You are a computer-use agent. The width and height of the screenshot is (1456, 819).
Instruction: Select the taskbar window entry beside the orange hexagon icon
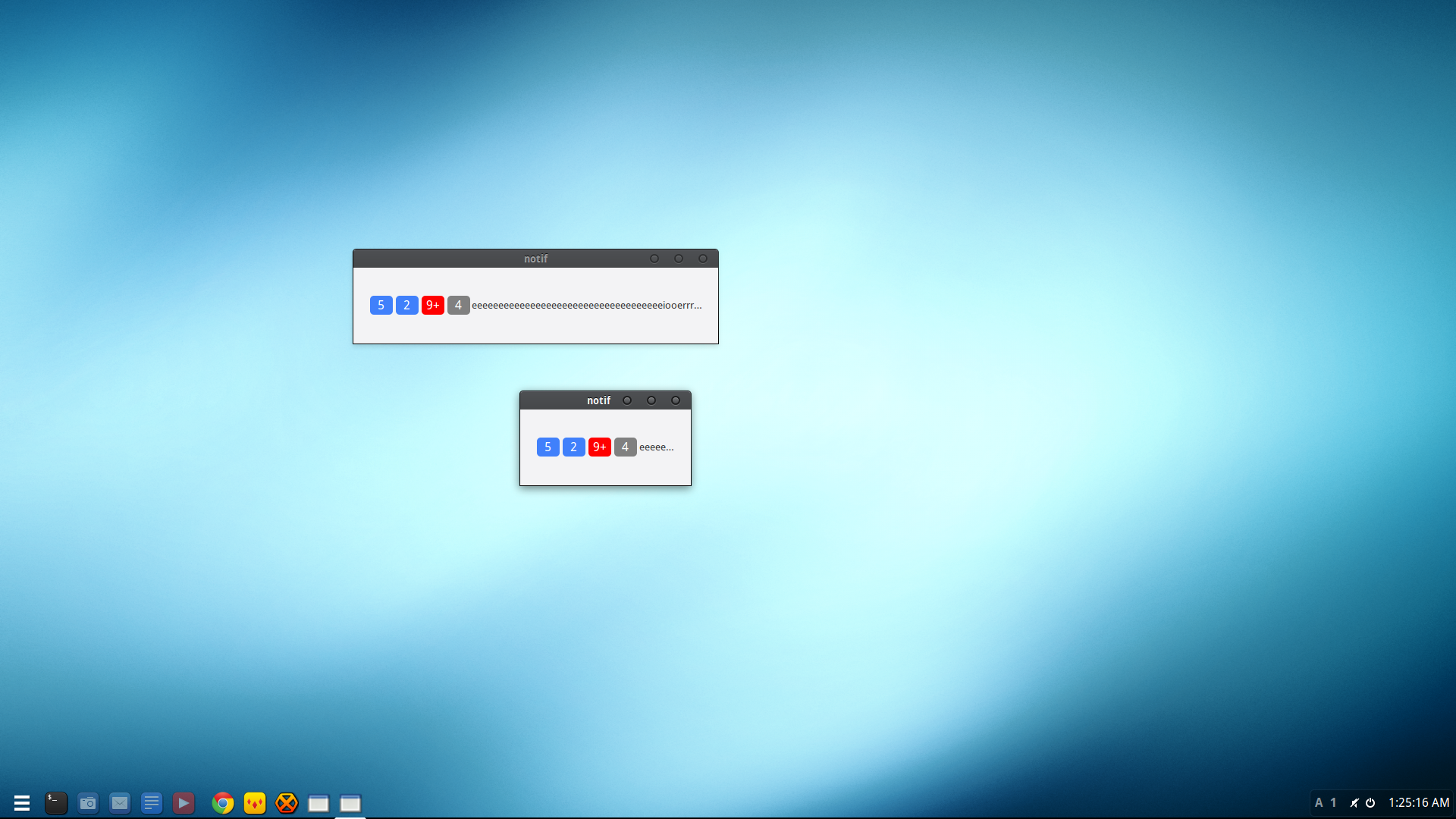pyautogui.click(x=318, y=803)
